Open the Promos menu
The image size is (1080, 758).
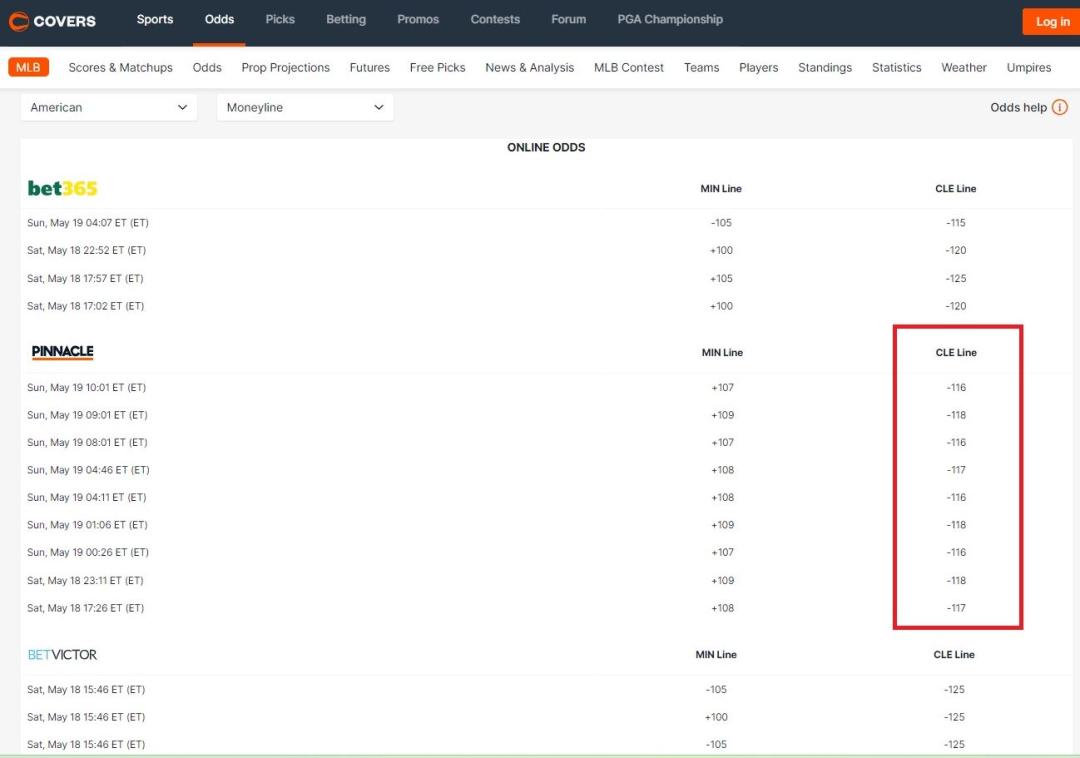[x=418, y=19]
